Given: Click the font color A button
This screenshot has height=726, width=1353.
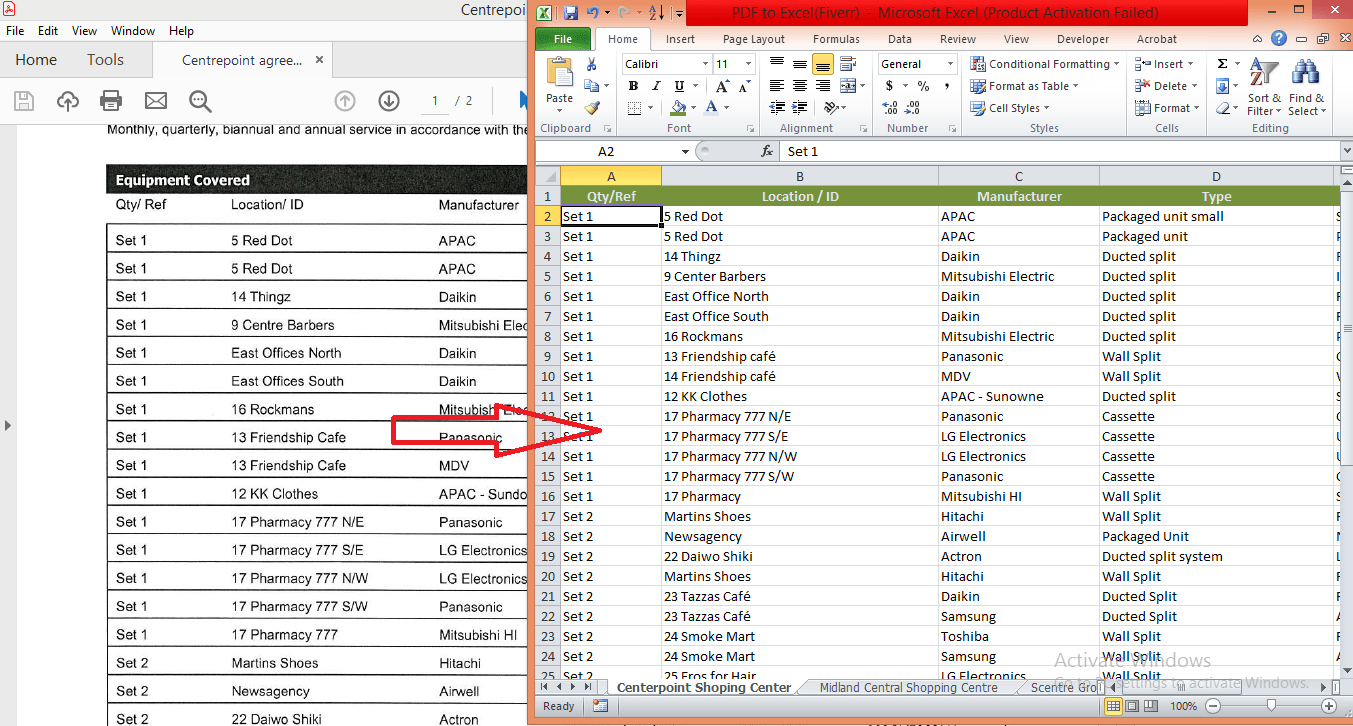Looking at the screenshot, I should pyautogui.click(x=711, y=108).
